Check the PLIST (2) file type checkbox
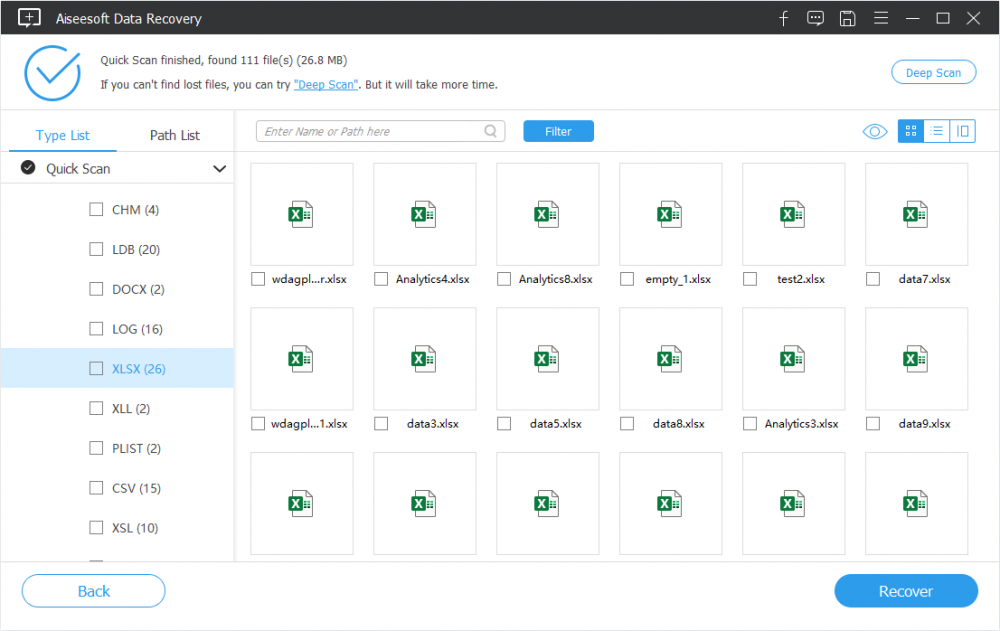The image size is (1000, 631). (96, 448)
